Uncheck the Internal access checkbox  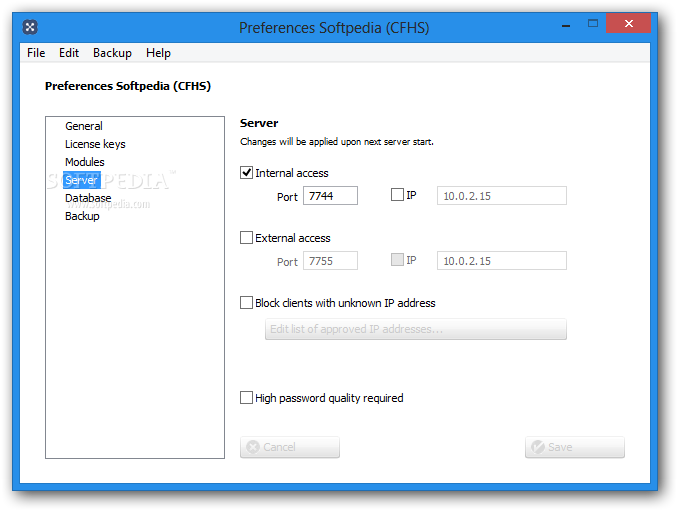coord(246,173)
